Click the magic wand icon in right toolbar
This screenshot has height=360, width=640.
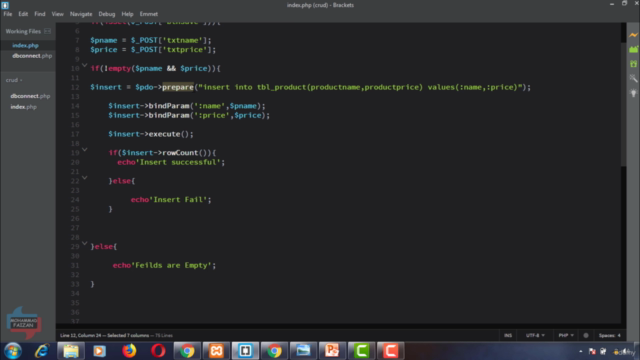pyautogui.click(x=633, y=78)
